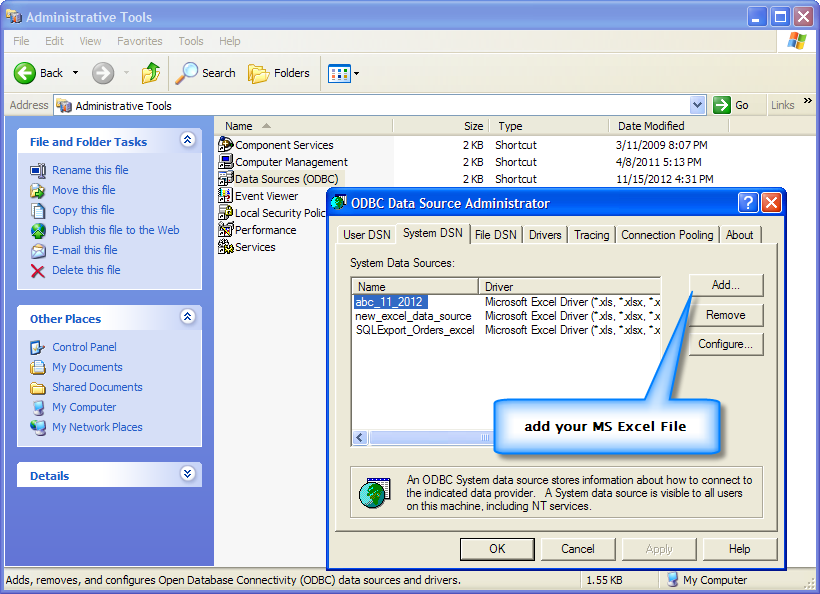
Task: Open the File menu
Action: pos(21,41)
